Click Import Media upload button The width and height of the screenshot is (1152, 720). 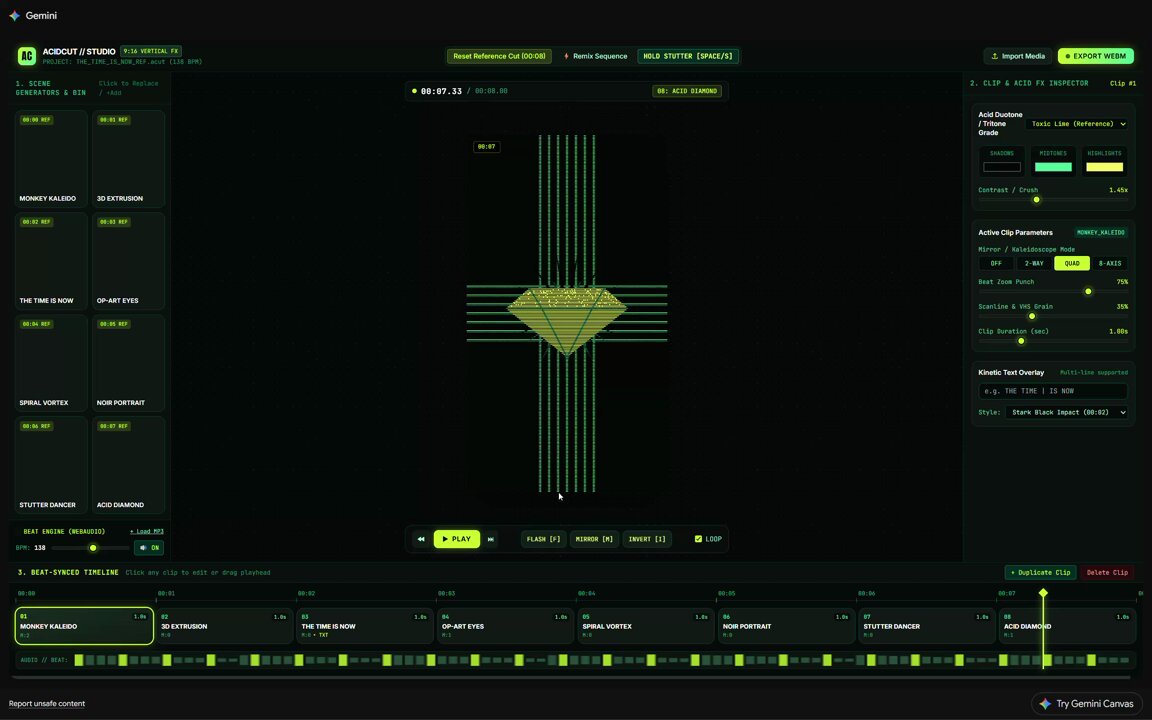[x=1018, y=56]
